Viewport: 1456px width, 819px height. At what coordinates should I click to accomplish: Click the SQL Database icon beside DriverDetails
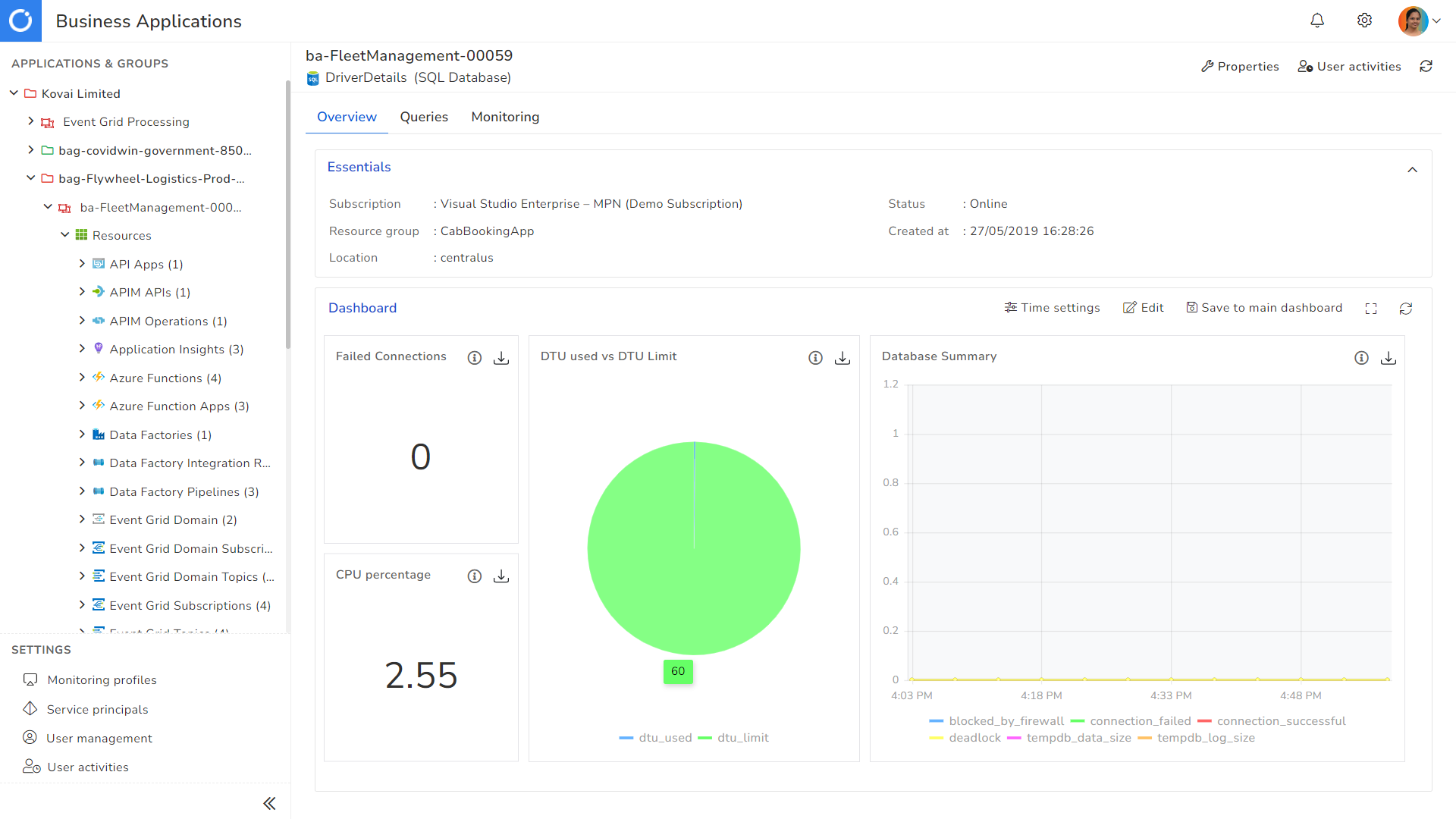(313, 78)
